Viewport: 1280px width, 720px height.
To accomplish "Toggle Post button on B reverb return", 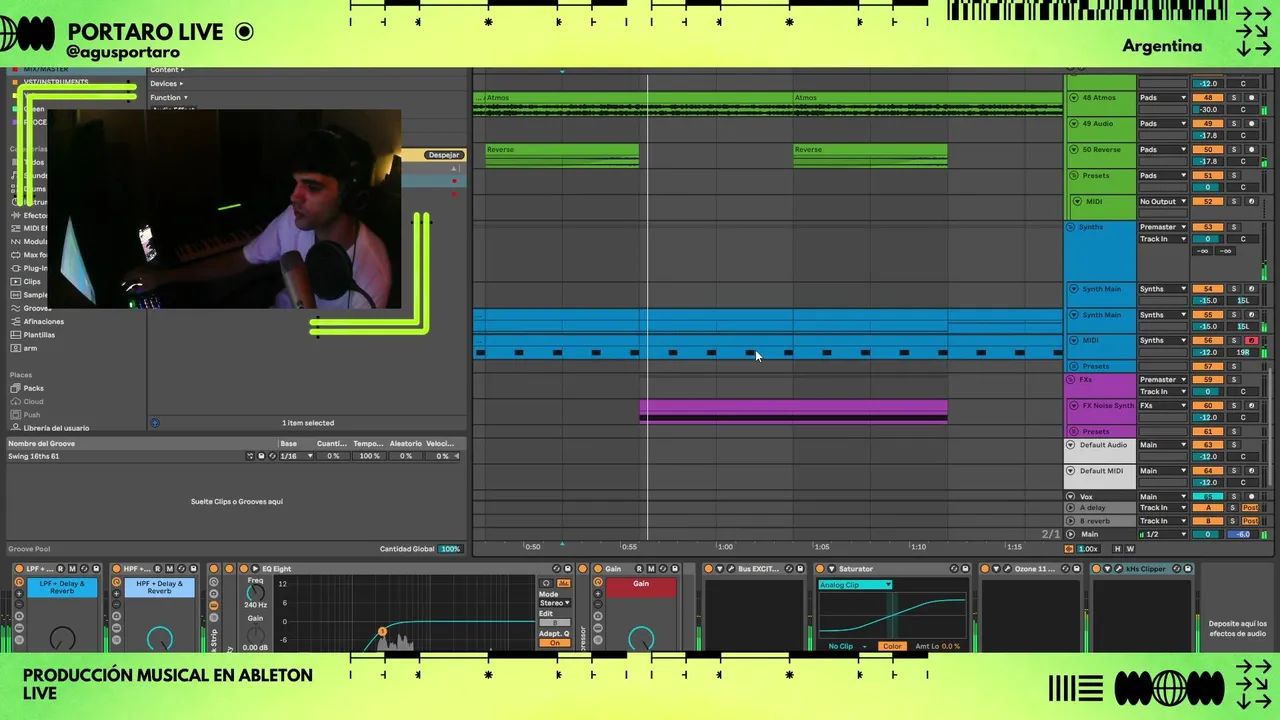I will [x=1250, y=521].
